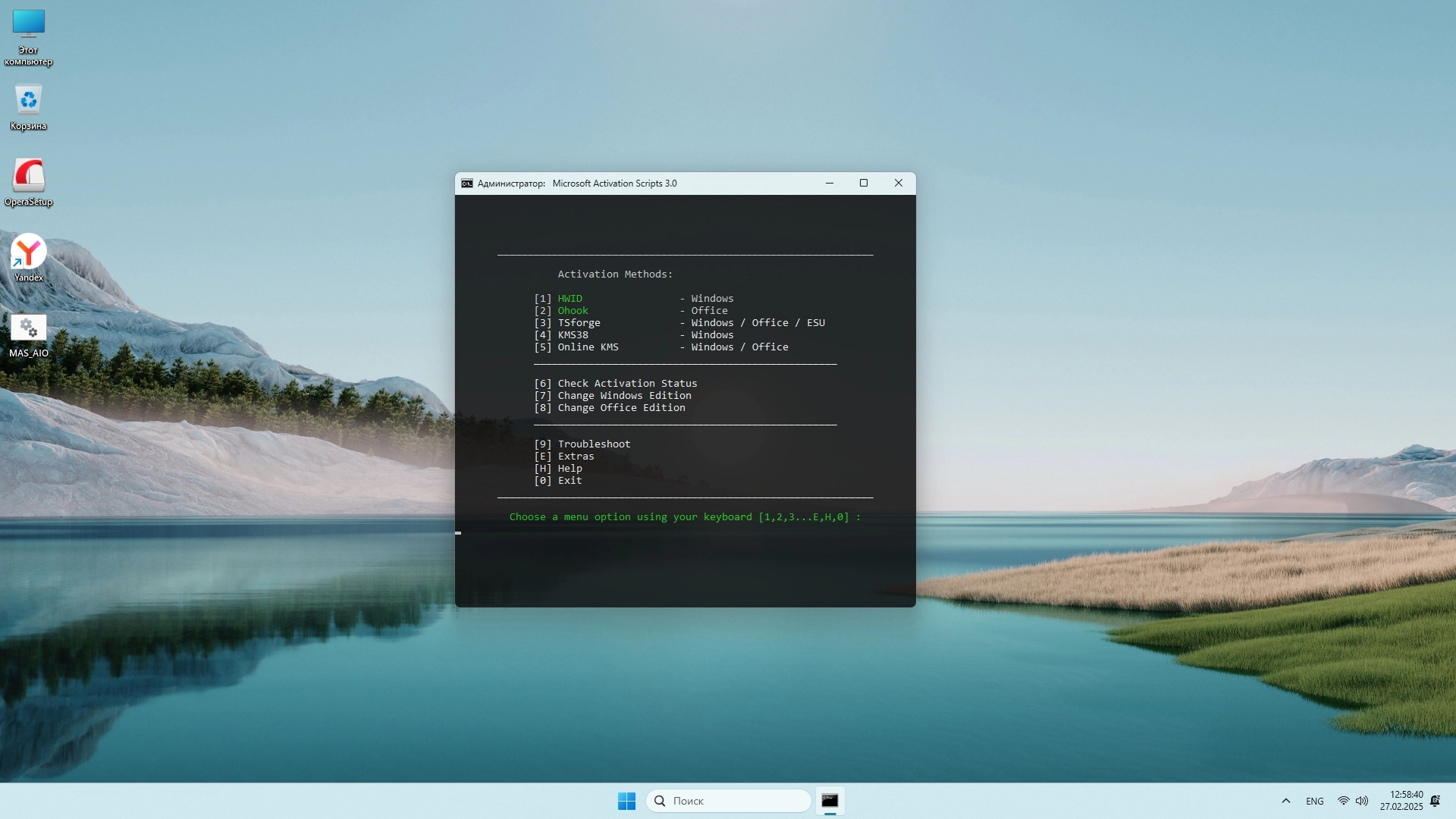This screenshot has height=819, width=1456.
Task: Click the Activation Methods heading
Action: click(615, 275)
